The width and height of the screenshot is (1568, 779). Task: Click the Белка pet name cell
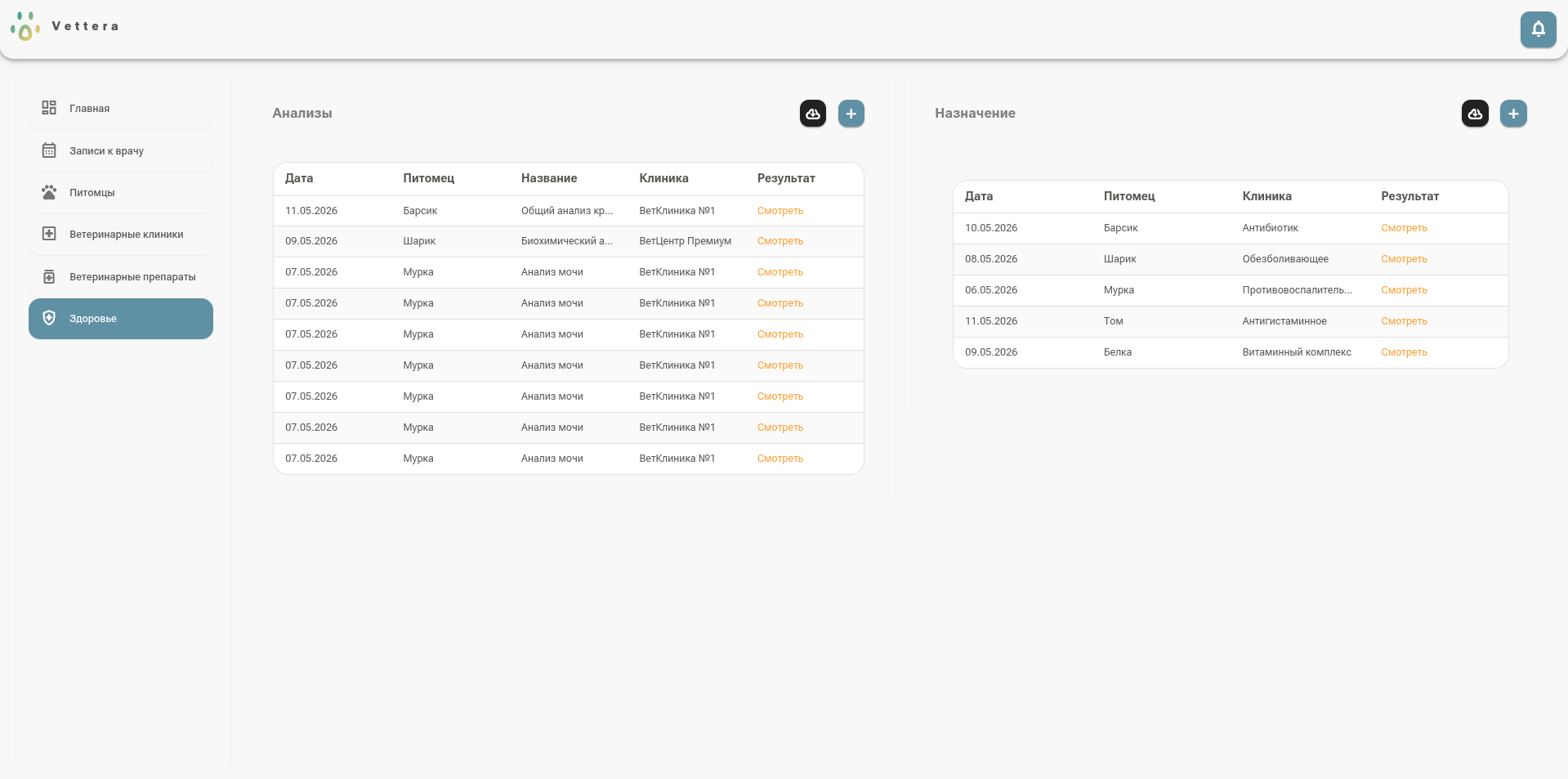1117,352
